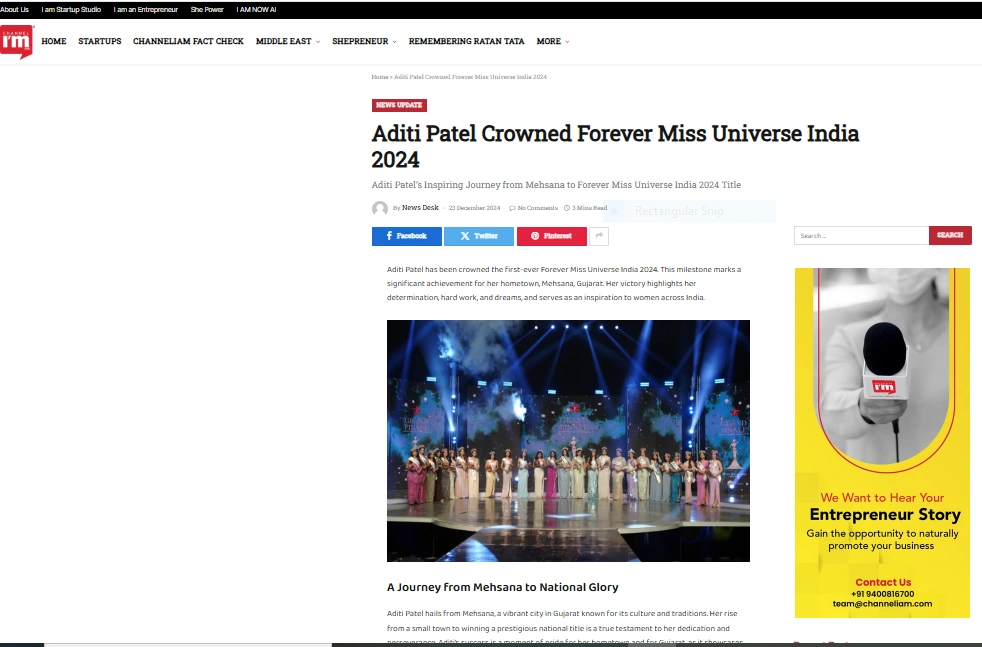
Task: Expand the MORE navigation dropdown
Action: pyautogui.click(x=549, y=41)
